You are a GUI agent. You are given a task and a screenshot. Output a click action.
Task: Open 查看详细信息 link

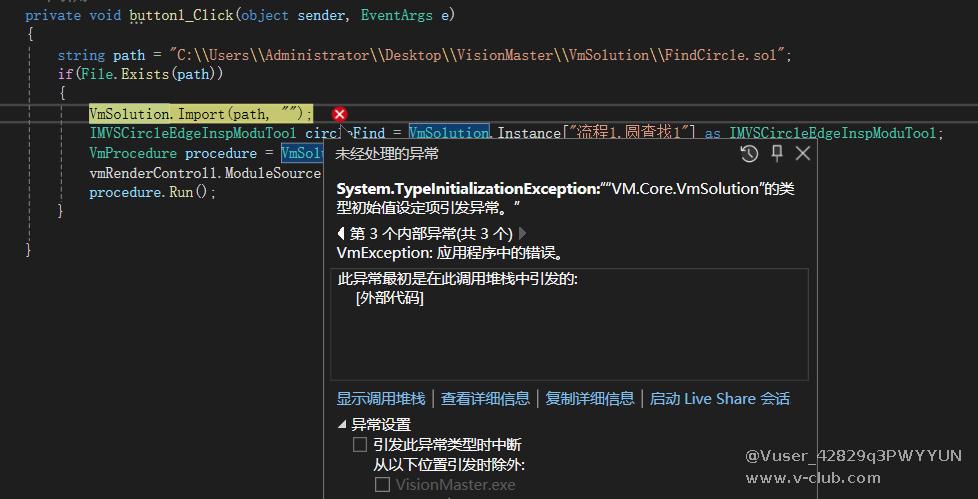[x=485, y=399]
